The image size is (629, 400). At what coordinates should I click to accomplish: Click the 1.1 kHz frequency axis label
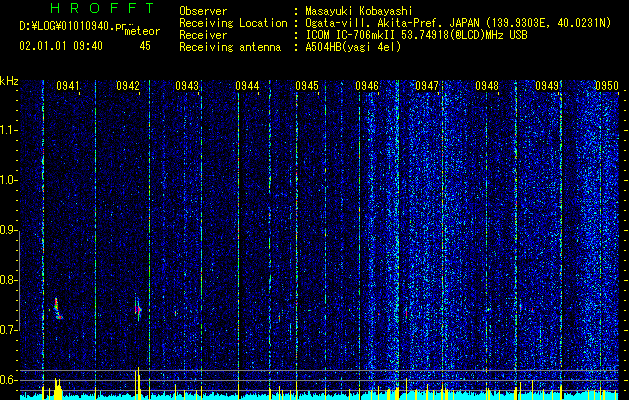[x=8, y=130]
